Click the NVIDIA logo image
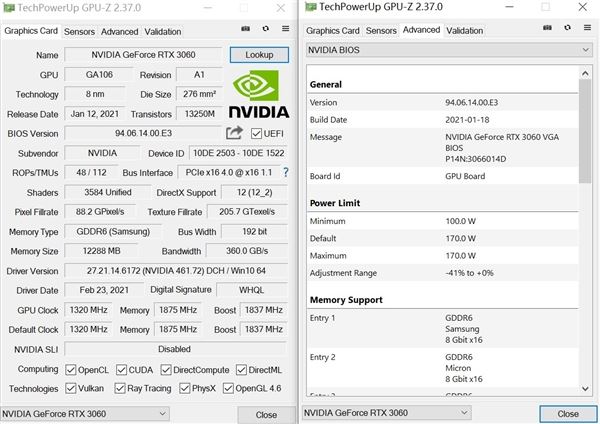The image size is (600, 424). click(259, 94)
